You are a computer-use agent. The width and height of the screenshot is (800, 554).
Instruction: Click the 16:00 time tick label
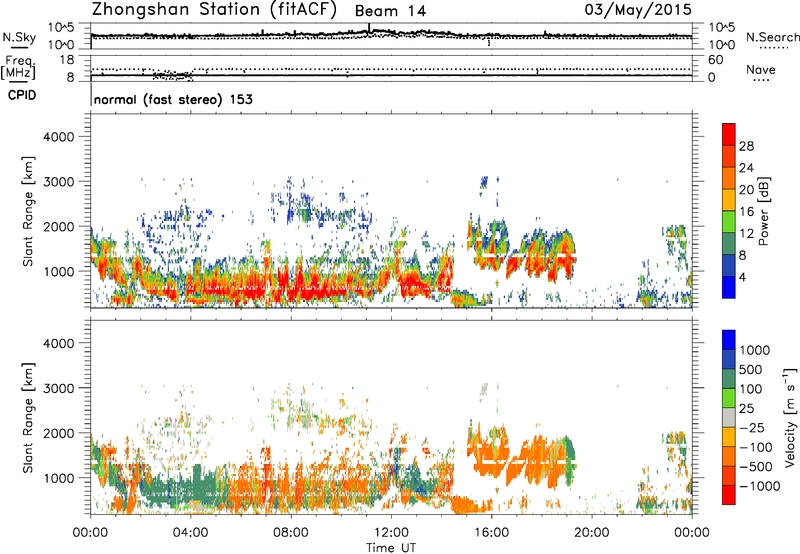491,533
